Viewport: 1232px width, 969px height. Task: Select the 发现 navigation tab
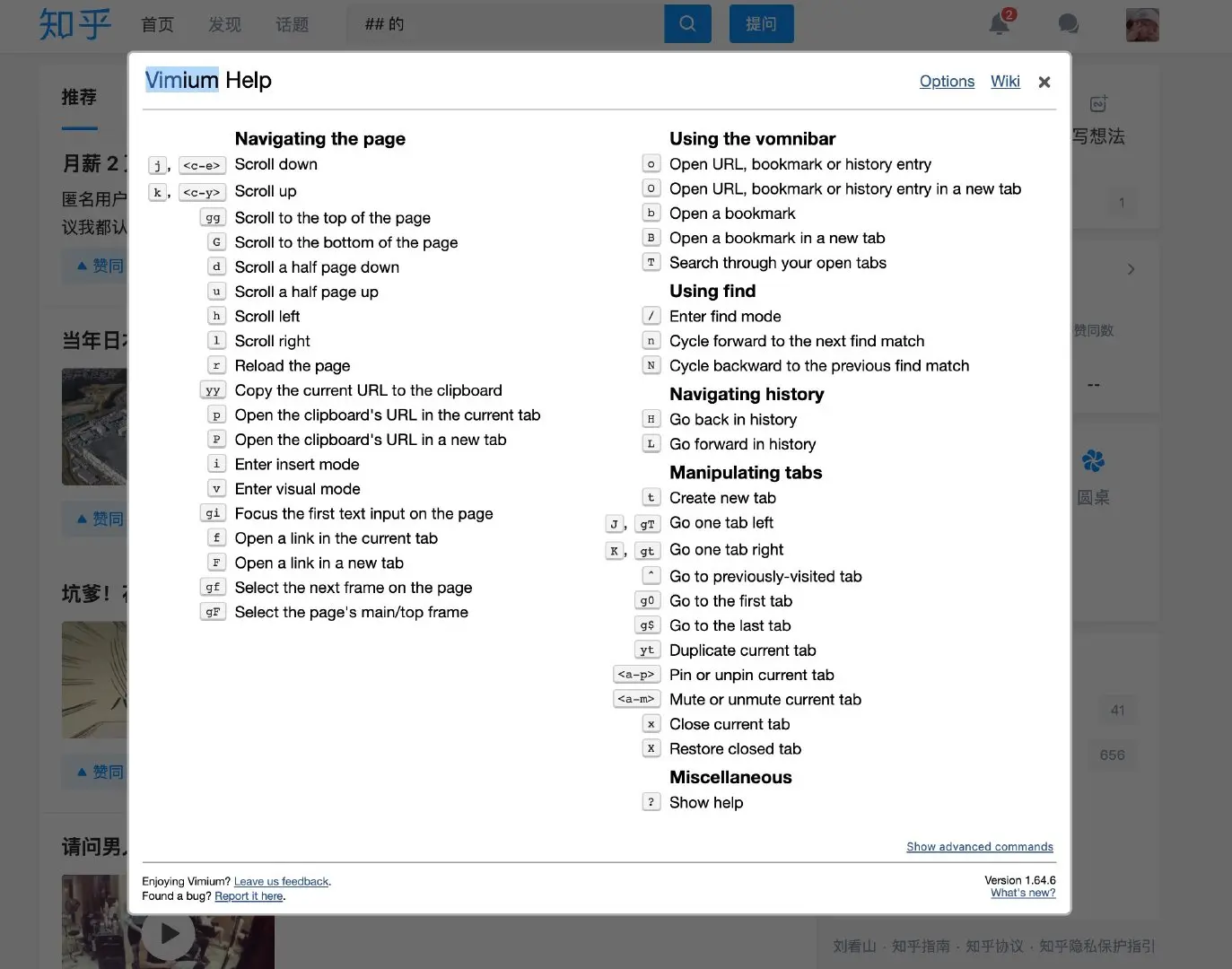(224, 24)
